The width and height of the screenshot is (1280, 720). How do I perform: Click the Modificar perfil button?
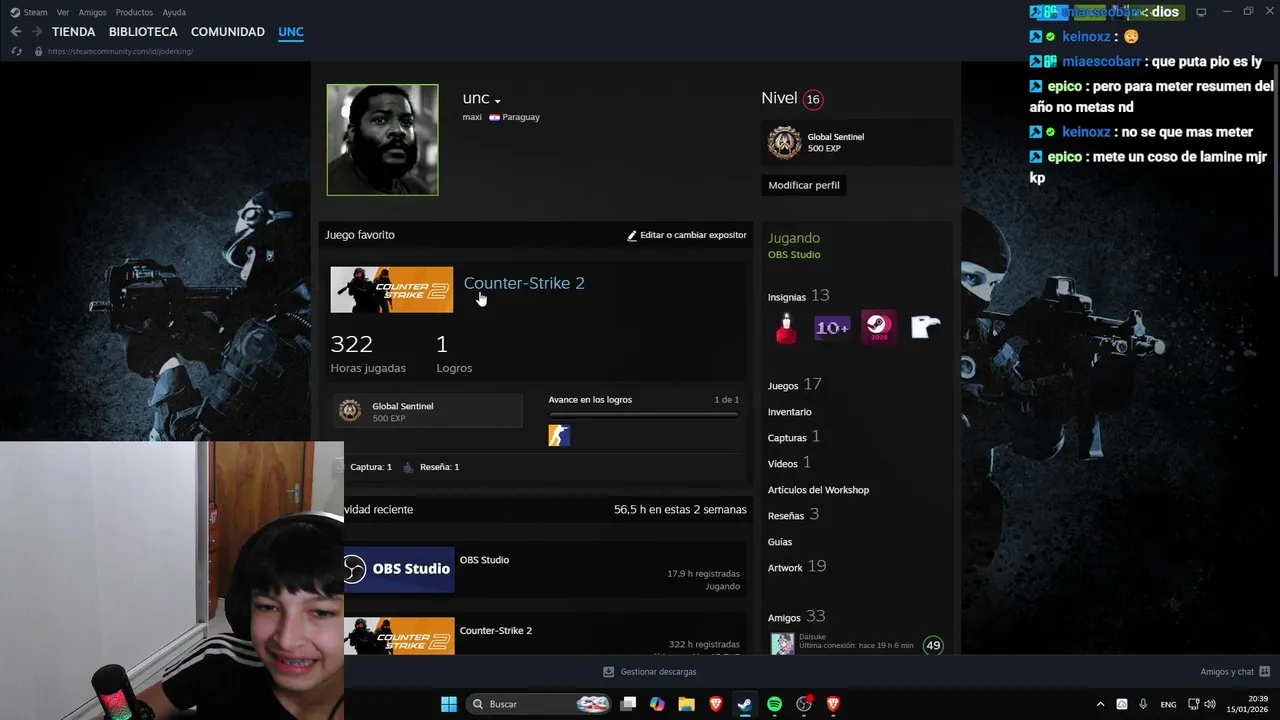tap(804, 185)
